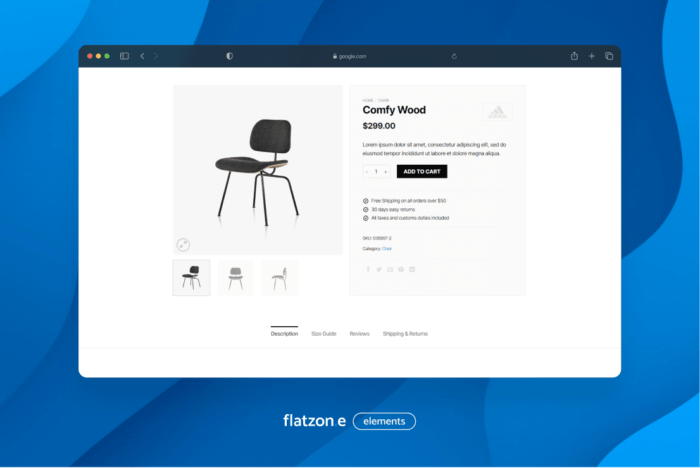Follow the Chair category link
700x468 pixels.
(387, 249)
